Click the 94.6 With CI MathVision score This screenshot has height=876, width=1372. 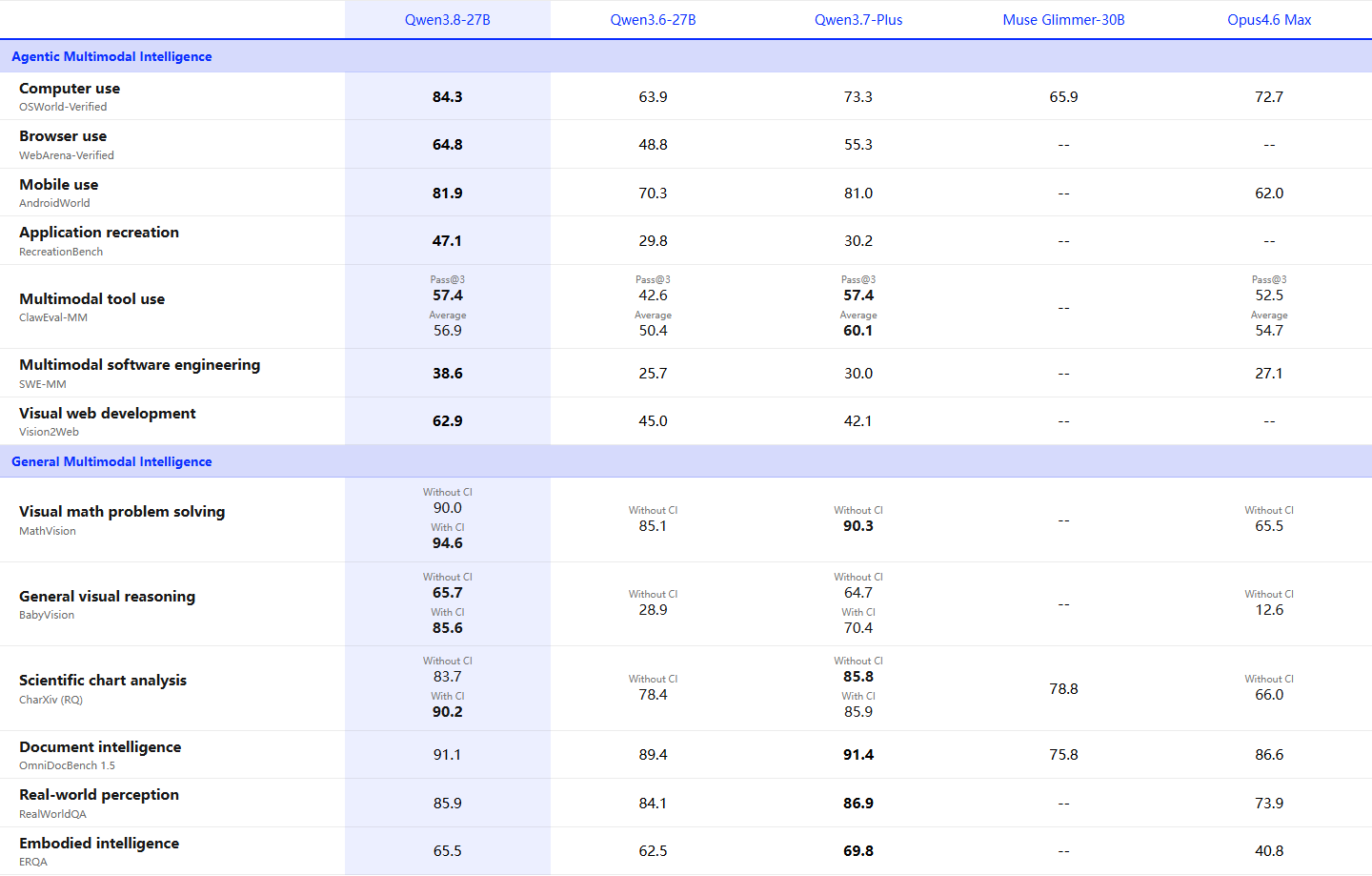447,543
